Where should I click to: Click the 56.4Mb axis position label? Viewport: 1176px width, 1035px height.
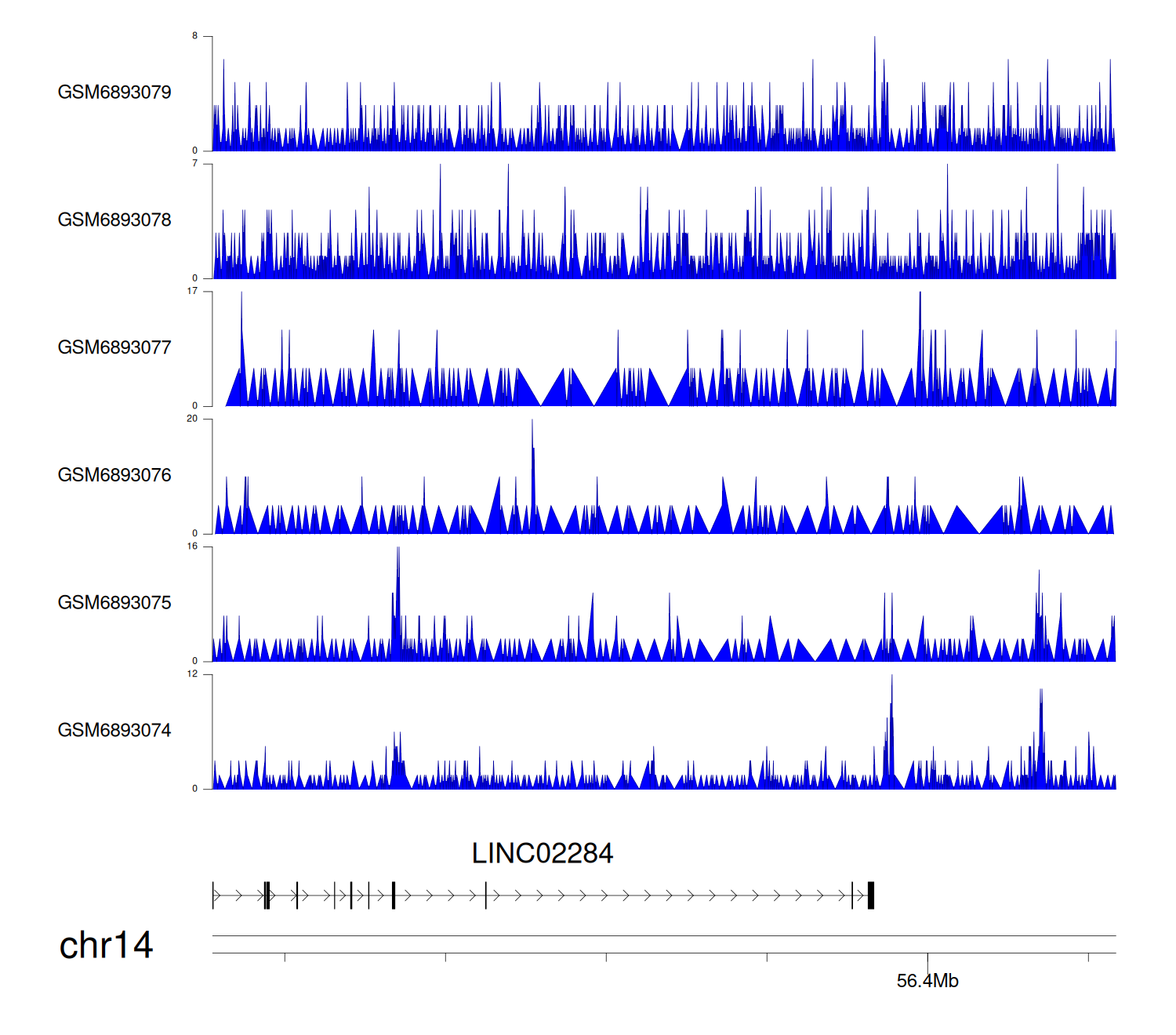[927, 981]
